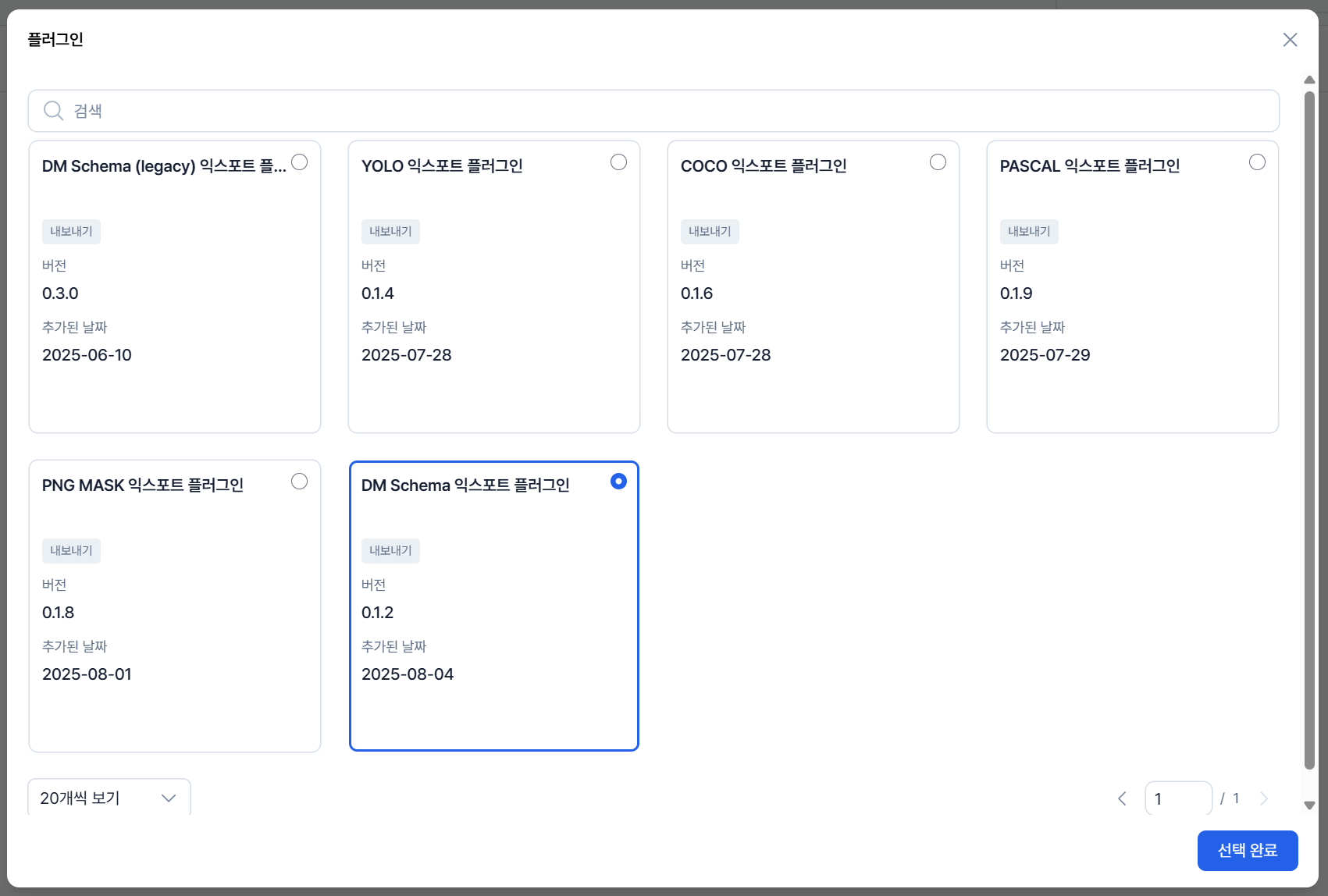
Task: Click the COCO 익스포트 플러그인 title
Action: [764, 166]
